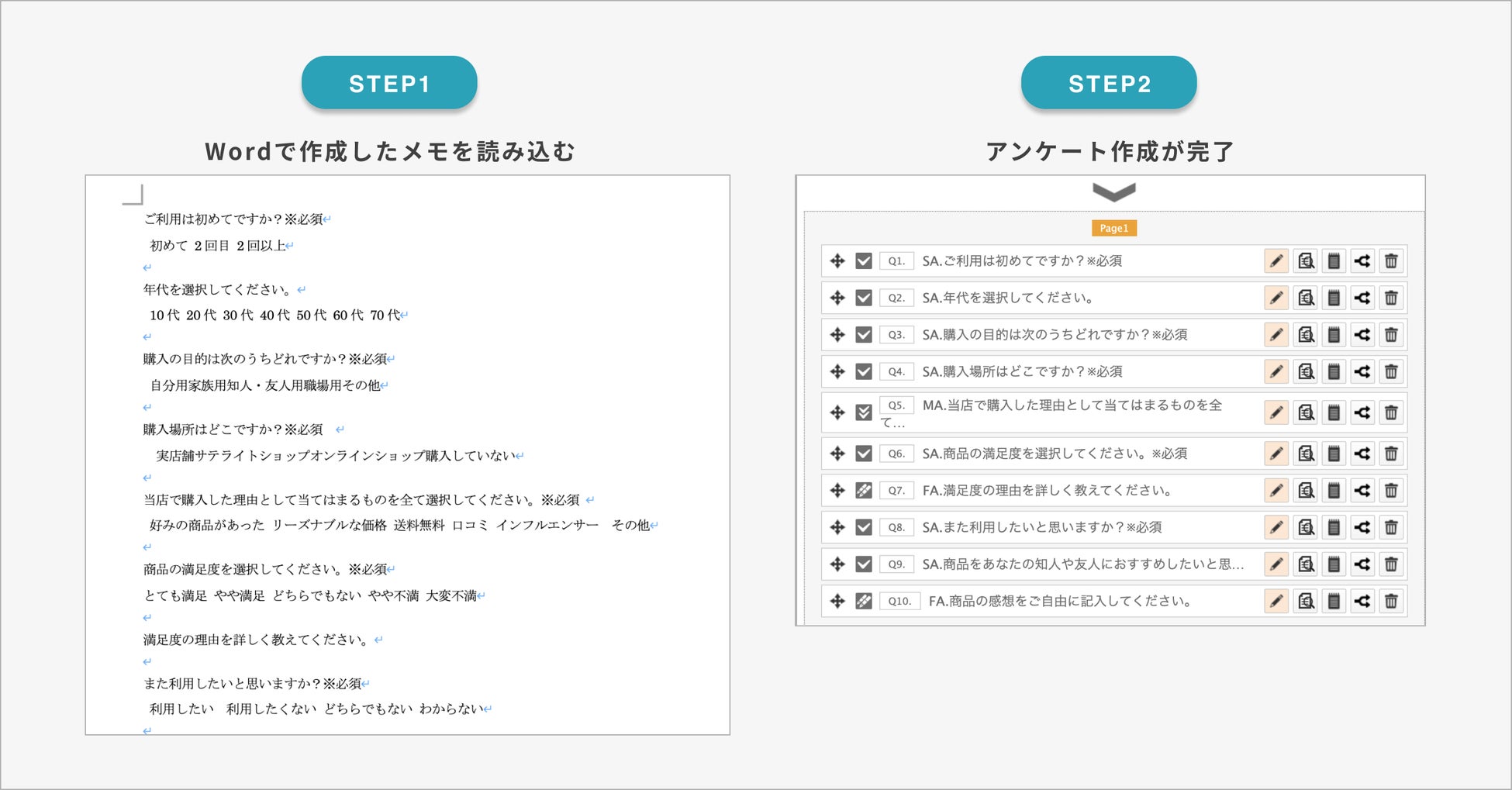The image size is (1512, 790).
Task: Open the question 'SA.商品の満足度を選択してください。※必須'
Action: [1055, 454]
